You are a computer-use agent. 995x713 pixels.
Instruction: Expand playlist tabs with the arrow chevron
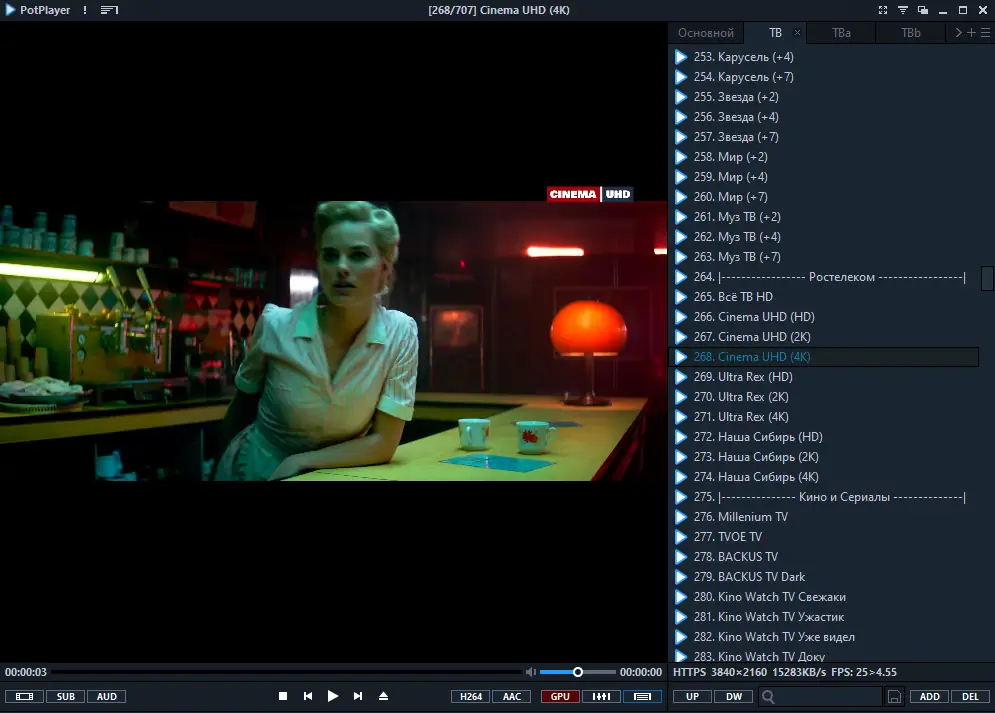click(x=958, y=32)
